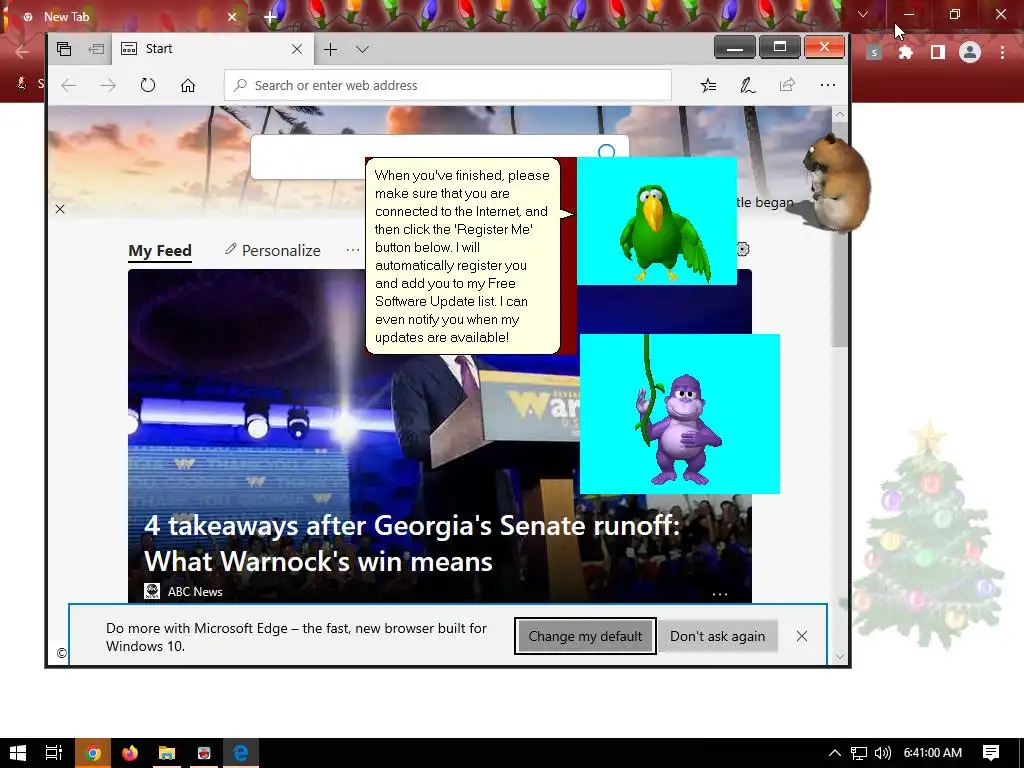The image size is (1024, 768).
Task: Open Google Chrome from taskbar
Action: [93, 753]
